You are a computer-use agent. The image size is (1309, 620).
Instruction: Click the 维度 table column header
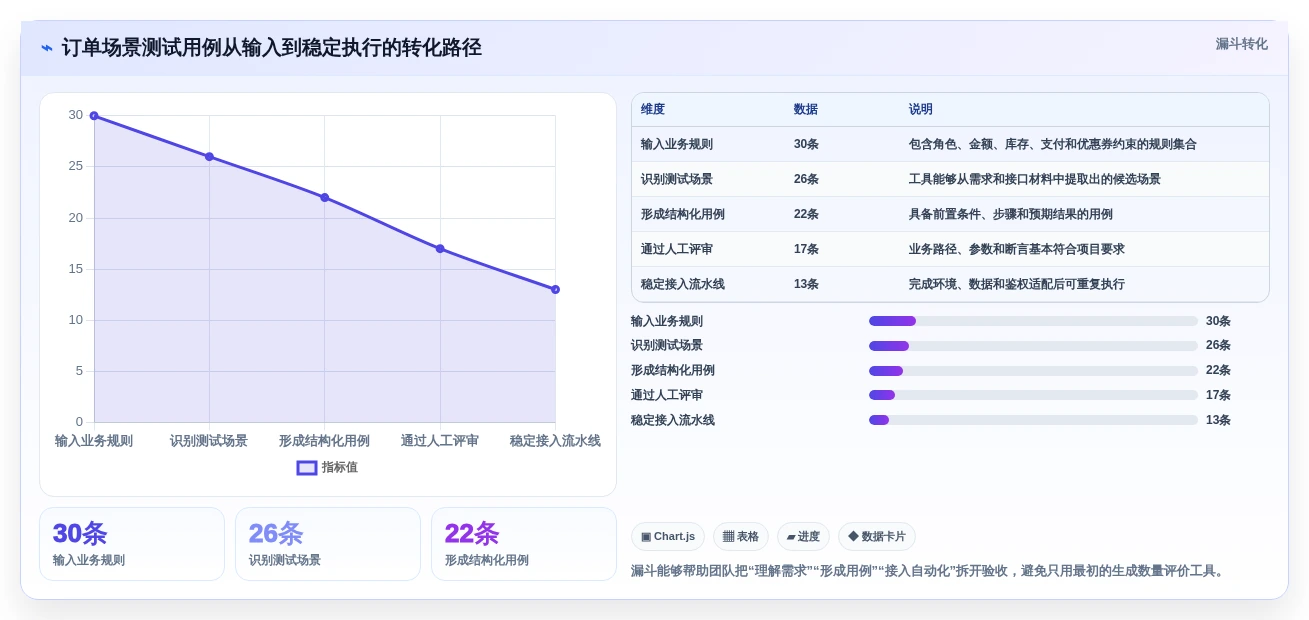click(x=653, y=109)
